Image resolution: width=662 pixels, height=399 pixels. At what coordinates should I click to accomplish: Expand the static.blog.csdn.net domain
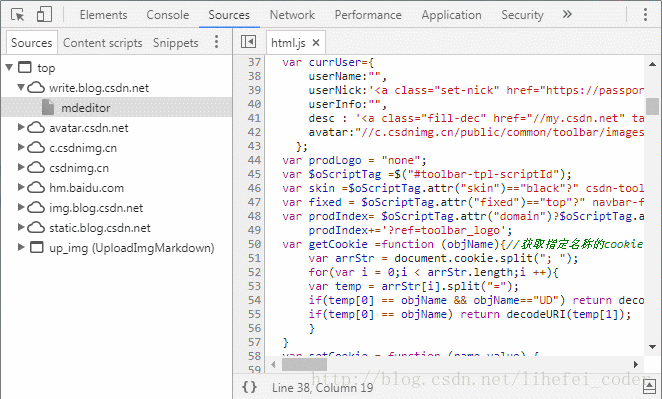pyautogui.click(x=21, y=227)
